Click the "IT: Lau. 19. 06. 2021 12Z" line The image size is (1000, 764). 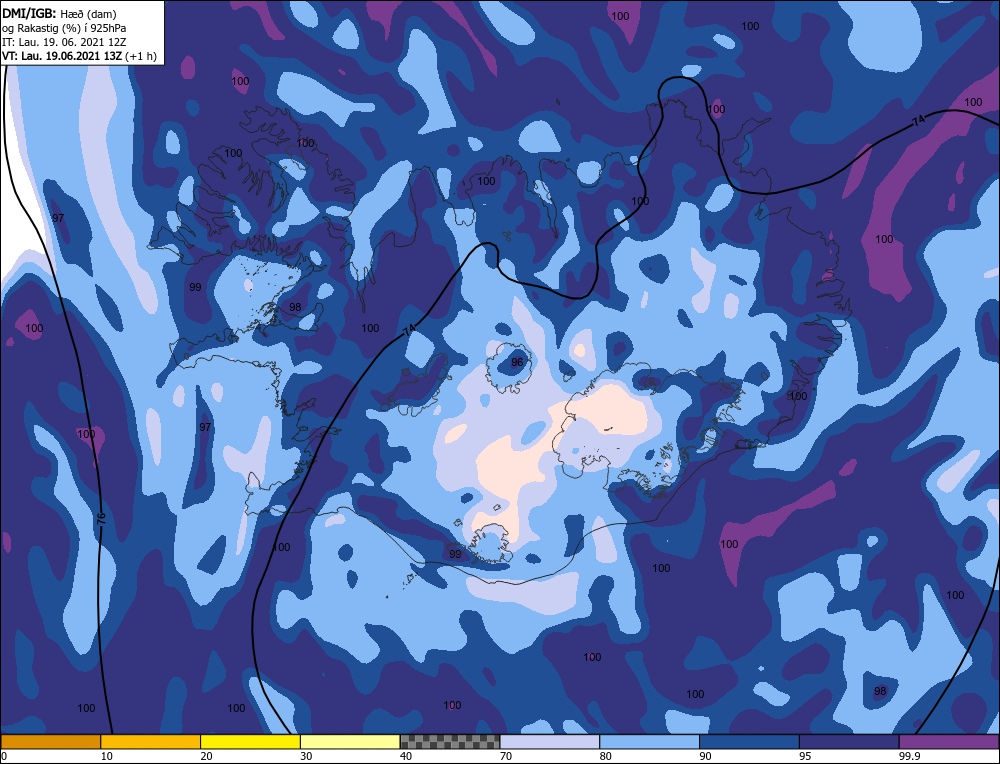[x=64, y=42]
